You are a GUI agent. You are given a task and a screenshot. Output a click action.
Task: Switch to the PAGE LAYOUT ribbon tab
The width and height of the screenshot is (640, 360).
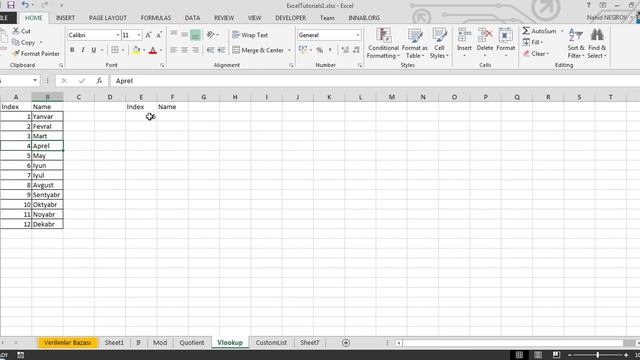[x=108, y=18]
